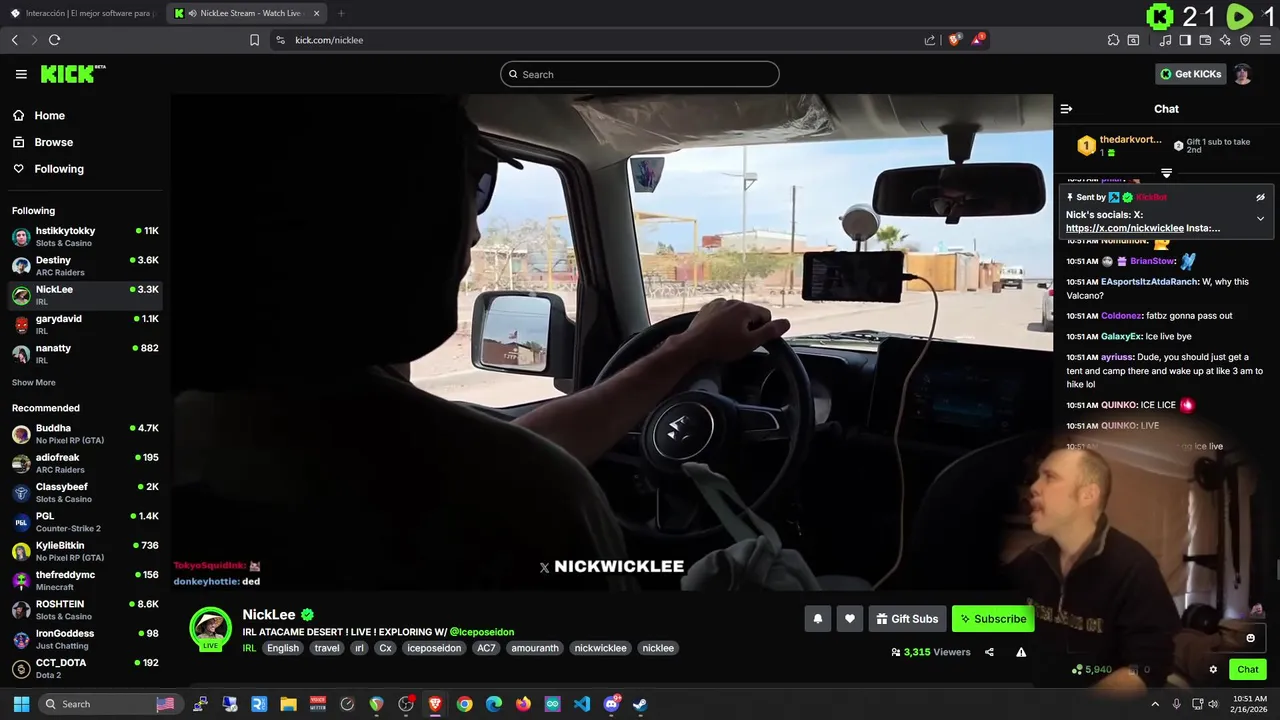Go back in browser history

14,40
